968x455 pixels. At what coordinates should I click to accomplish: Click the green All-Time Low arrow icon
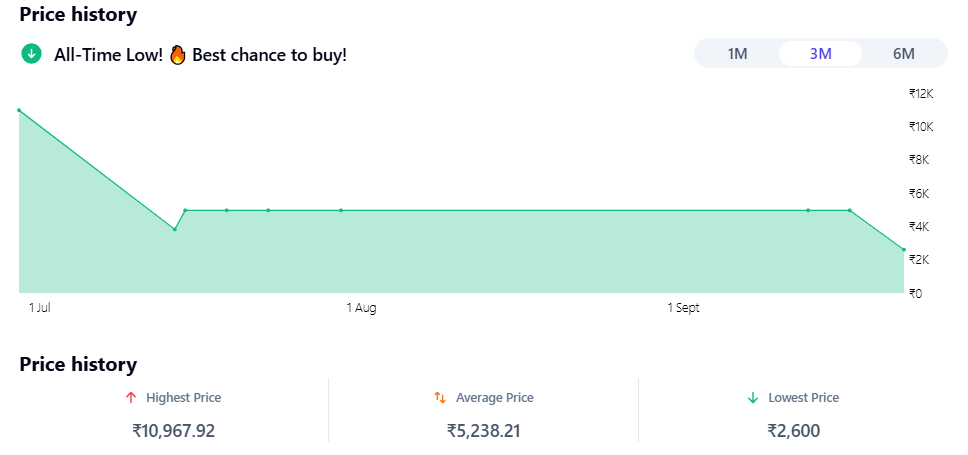(x=31, y=54)
